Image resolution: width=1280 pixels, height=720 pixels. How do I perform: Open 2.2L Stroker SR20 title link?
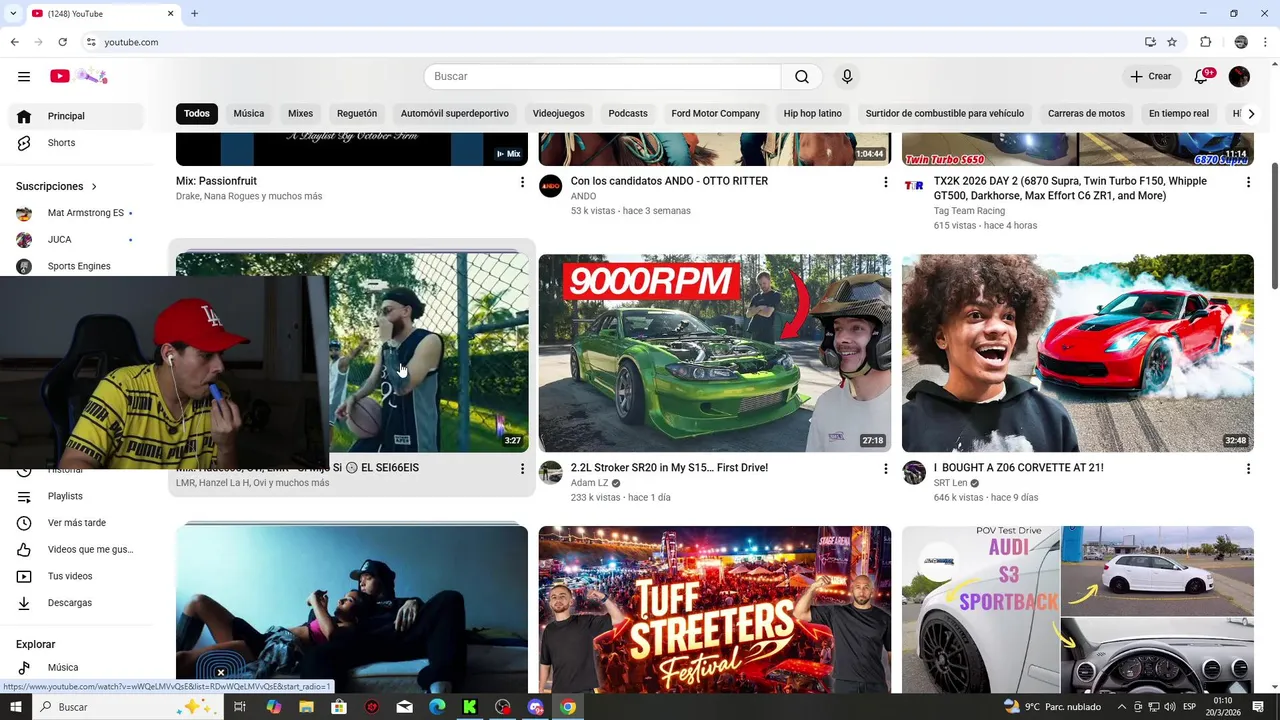pyautogui.click(x=669, y=468)
